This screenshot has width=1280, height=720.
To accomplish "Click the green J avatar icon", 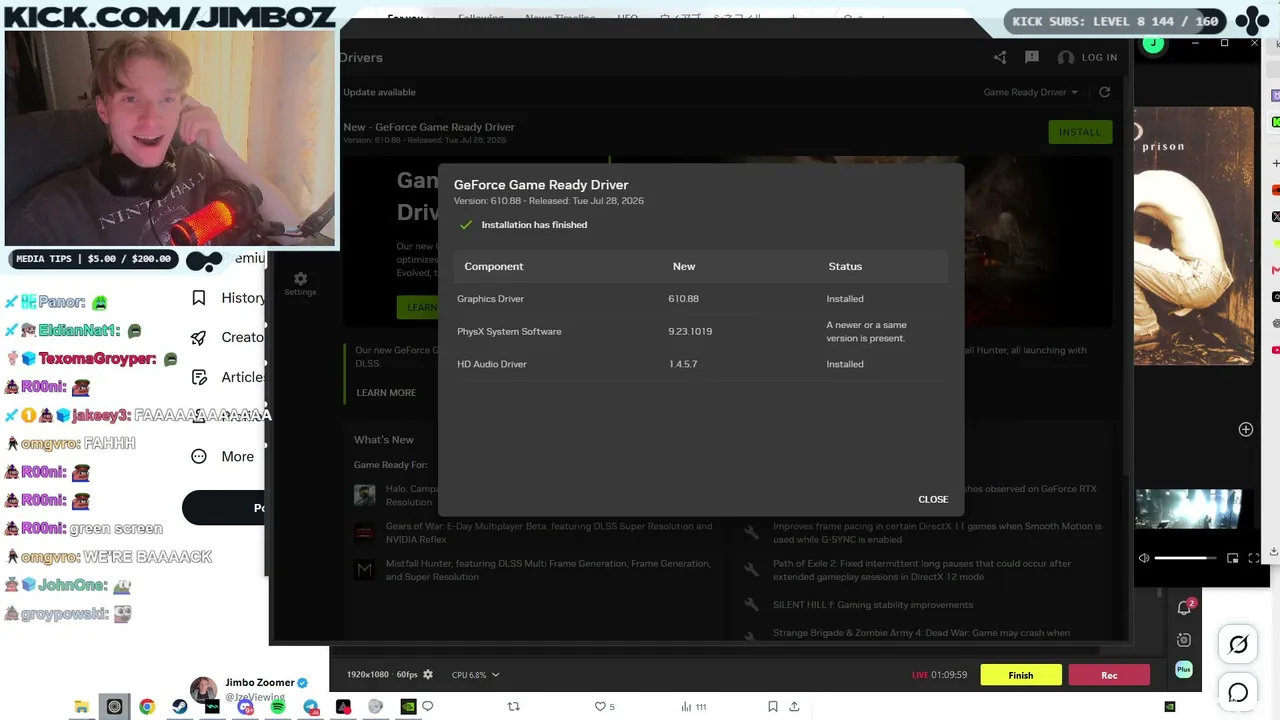I will click(1153, 43).
